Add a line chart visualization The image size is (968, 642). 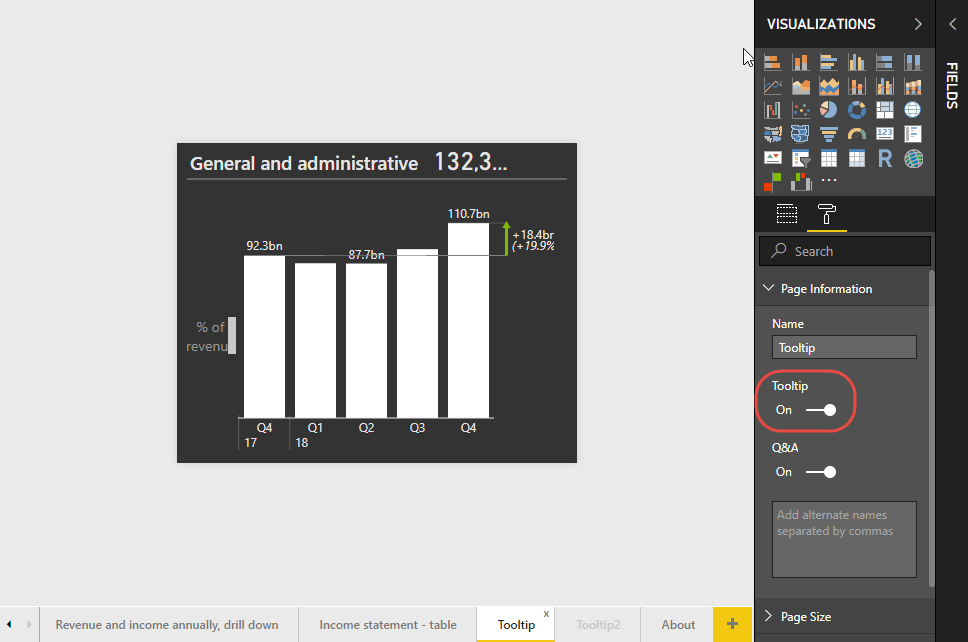click(773, 86)
